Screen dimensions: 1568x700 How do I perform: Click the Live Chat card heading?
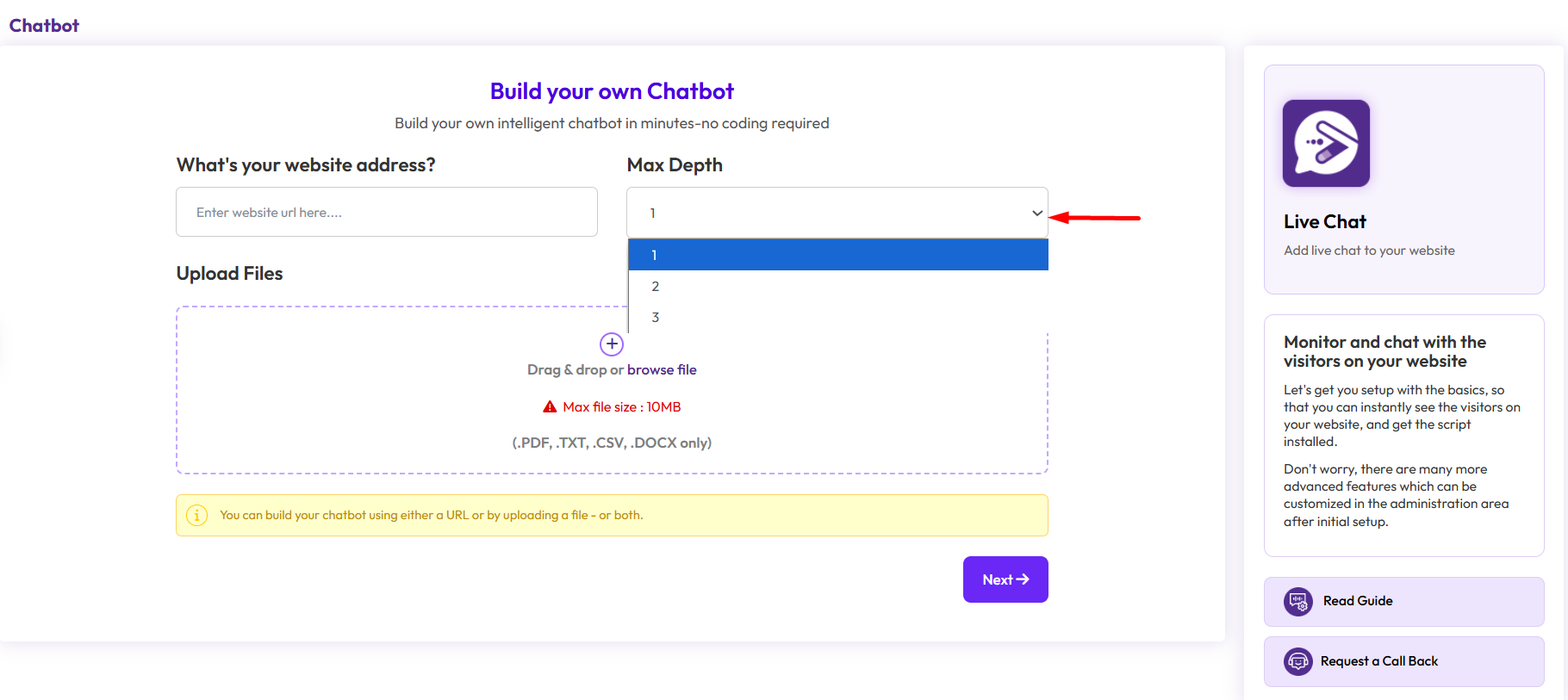click(1325, 222)
